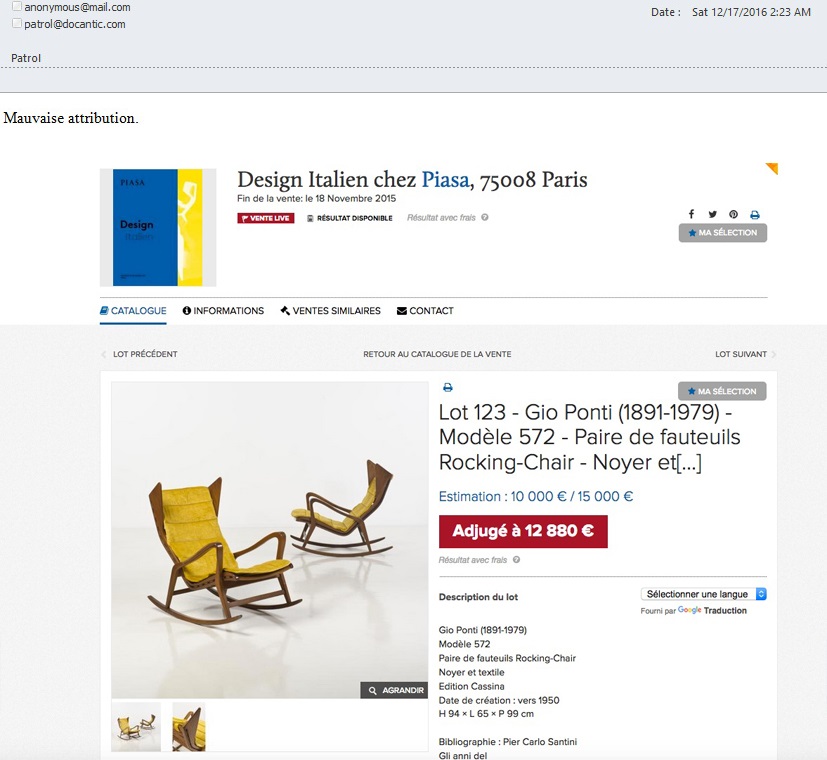Check the anonymous@mail.com checkbox
Image resolution: width=827 pixels, height=760 pixels.
pos(17,7)
